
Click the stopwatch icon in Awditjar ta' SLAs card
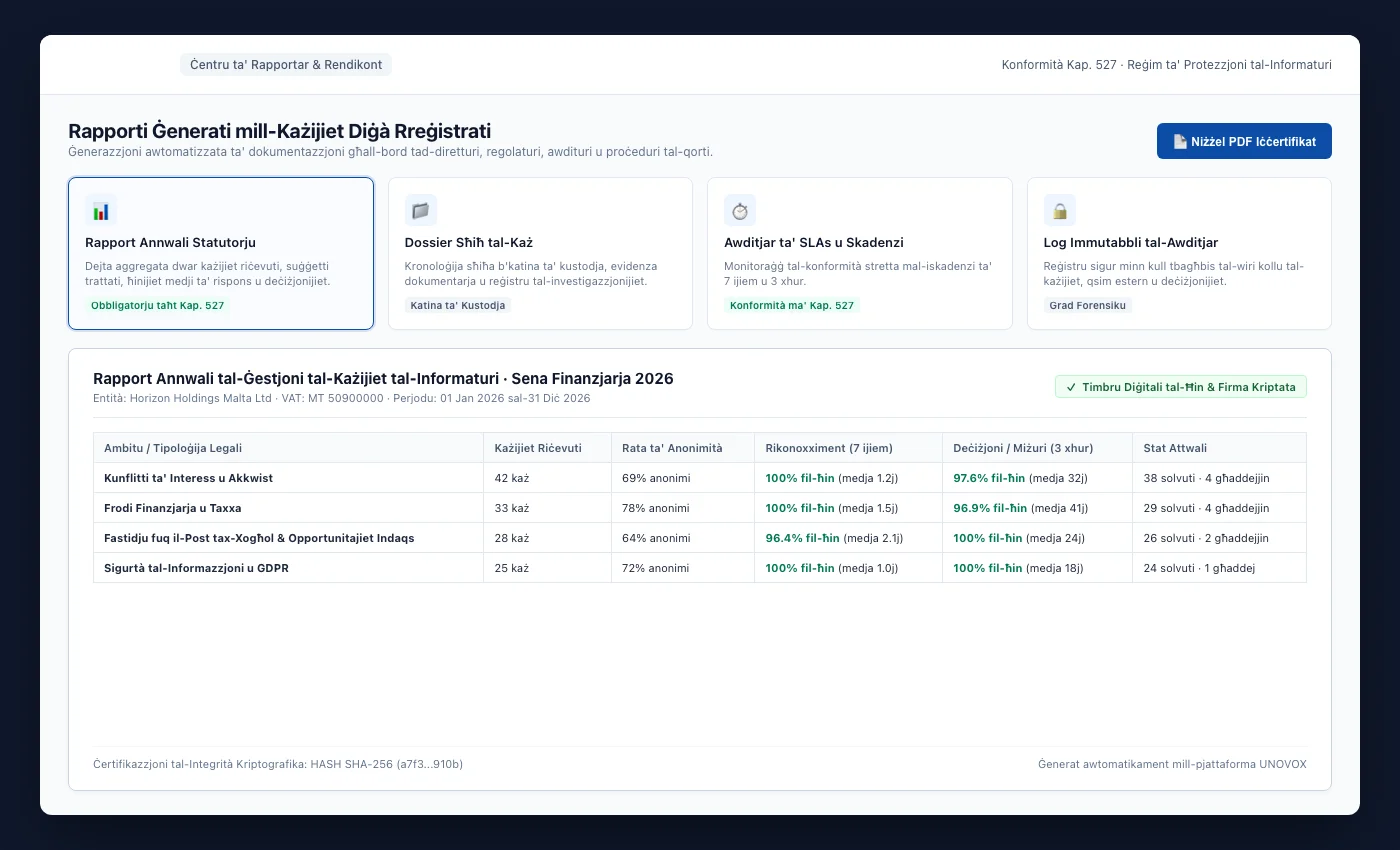(x=740, y=210)
